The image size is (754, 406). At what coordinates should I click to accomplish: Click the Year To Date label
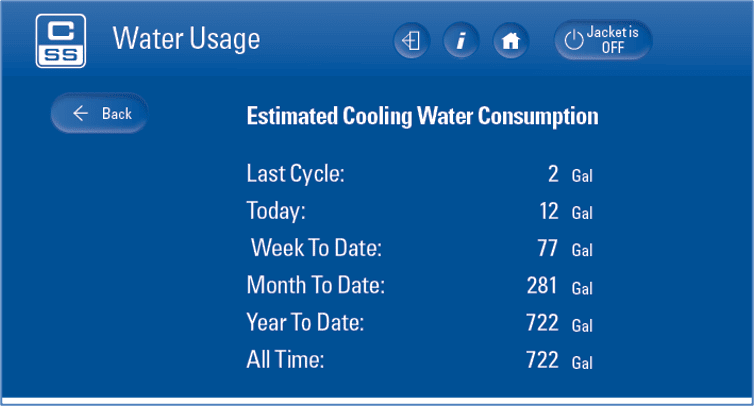(x=305, y=322)
